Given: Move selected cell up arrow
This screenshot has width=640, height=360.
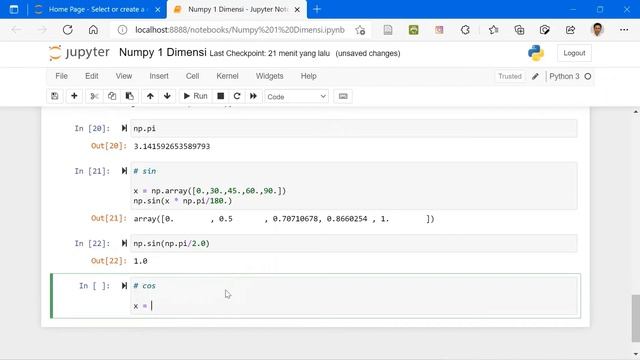Looking at the screenshot, I should pyautogui.click(x=150, y=96).
